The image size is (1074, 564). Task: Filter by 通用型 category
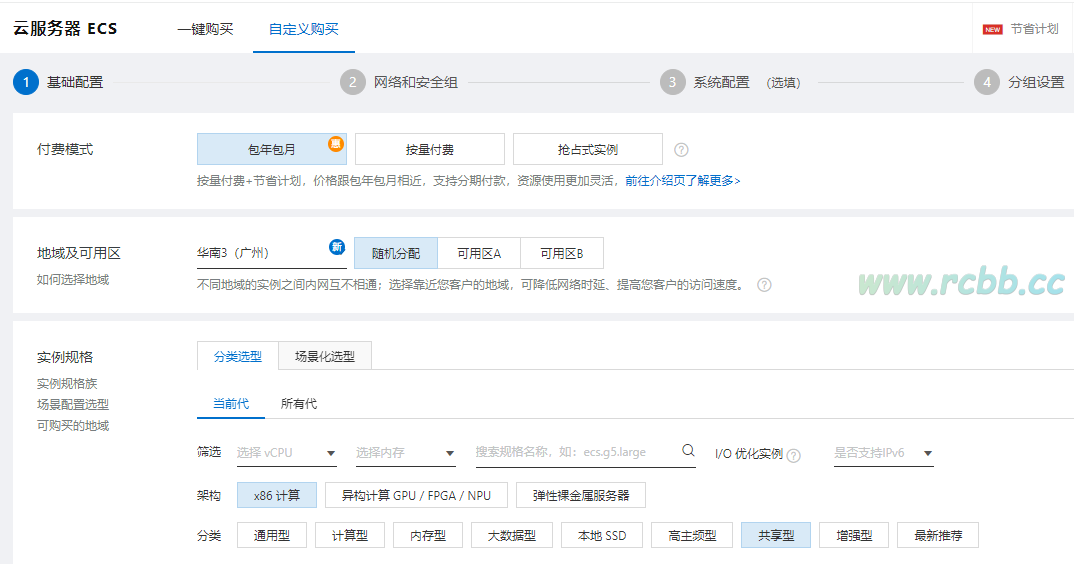pyautogui.click(x=272, y=535)
